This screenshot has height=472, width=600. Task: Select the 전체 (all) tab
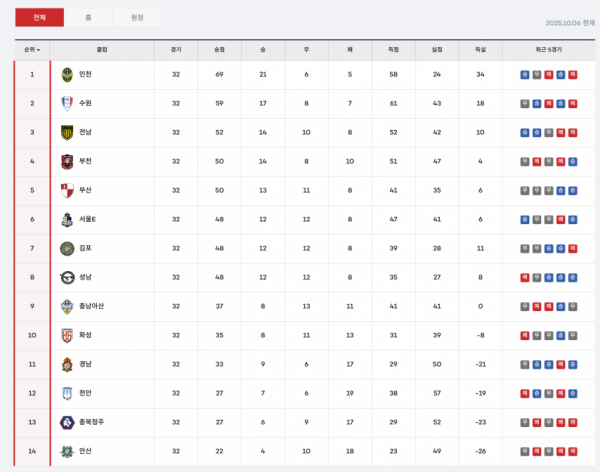point(39,17)
